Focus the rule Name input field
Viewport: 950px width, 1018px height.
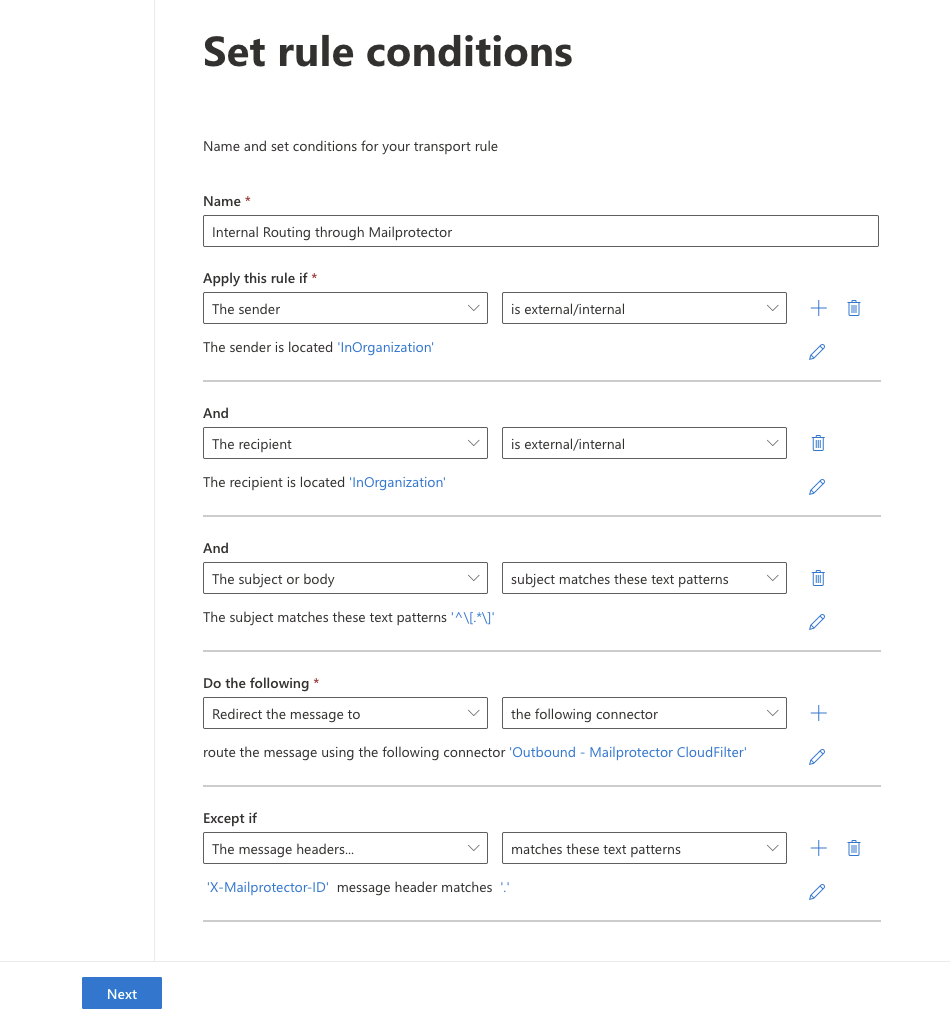coord(541,232)
